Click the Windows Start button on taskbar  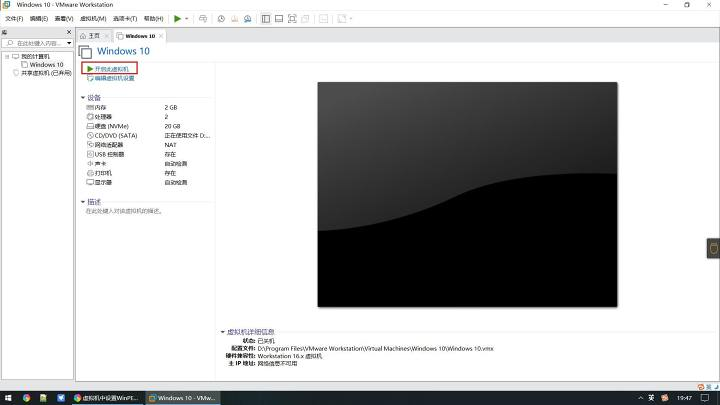click(x=8, y=398)
